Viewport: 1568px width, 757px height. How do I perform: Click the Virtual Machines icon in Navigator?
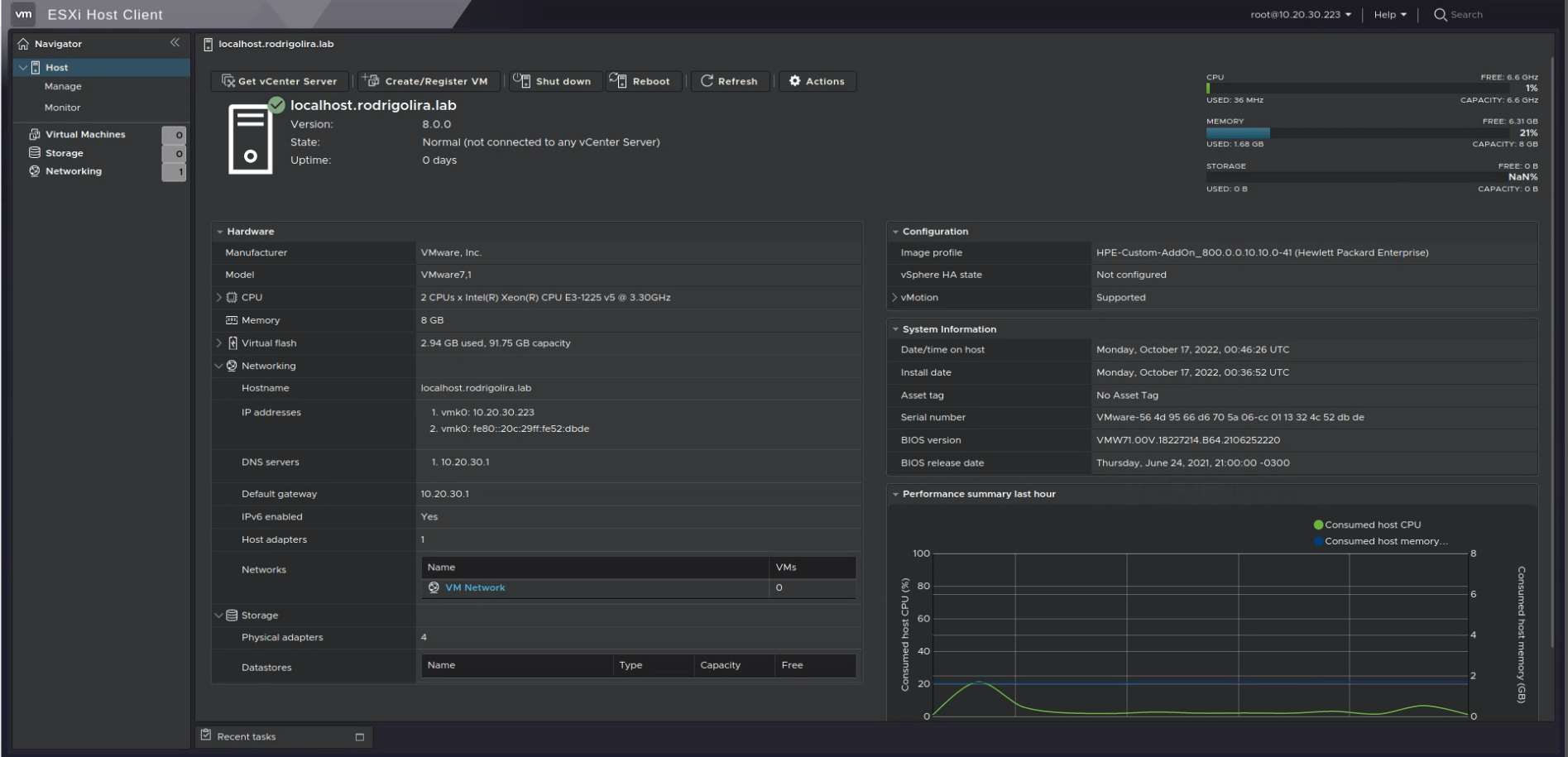35,134
